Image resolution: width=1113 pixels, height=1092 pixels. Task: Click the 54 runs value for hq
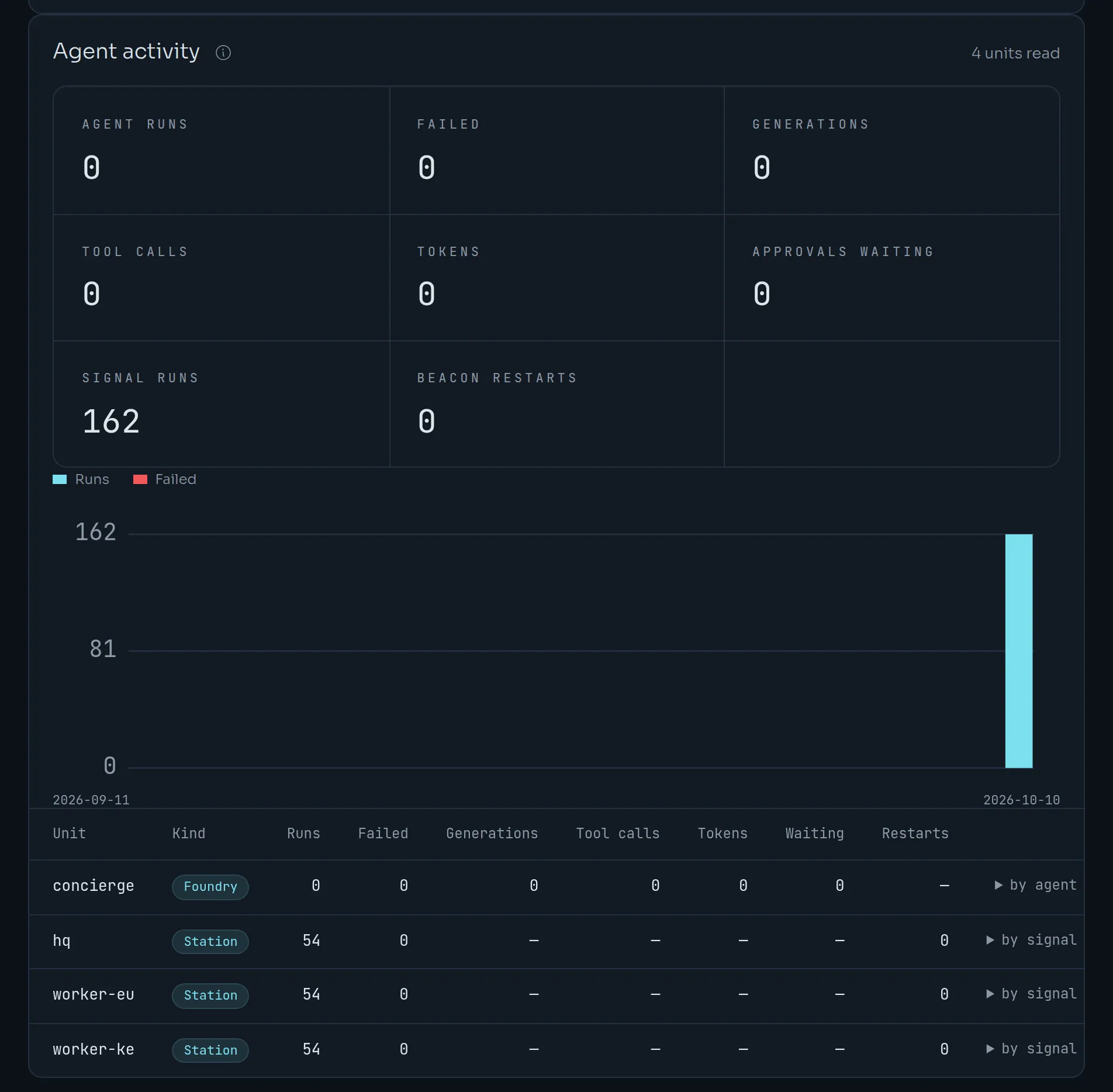coord(312,941)
